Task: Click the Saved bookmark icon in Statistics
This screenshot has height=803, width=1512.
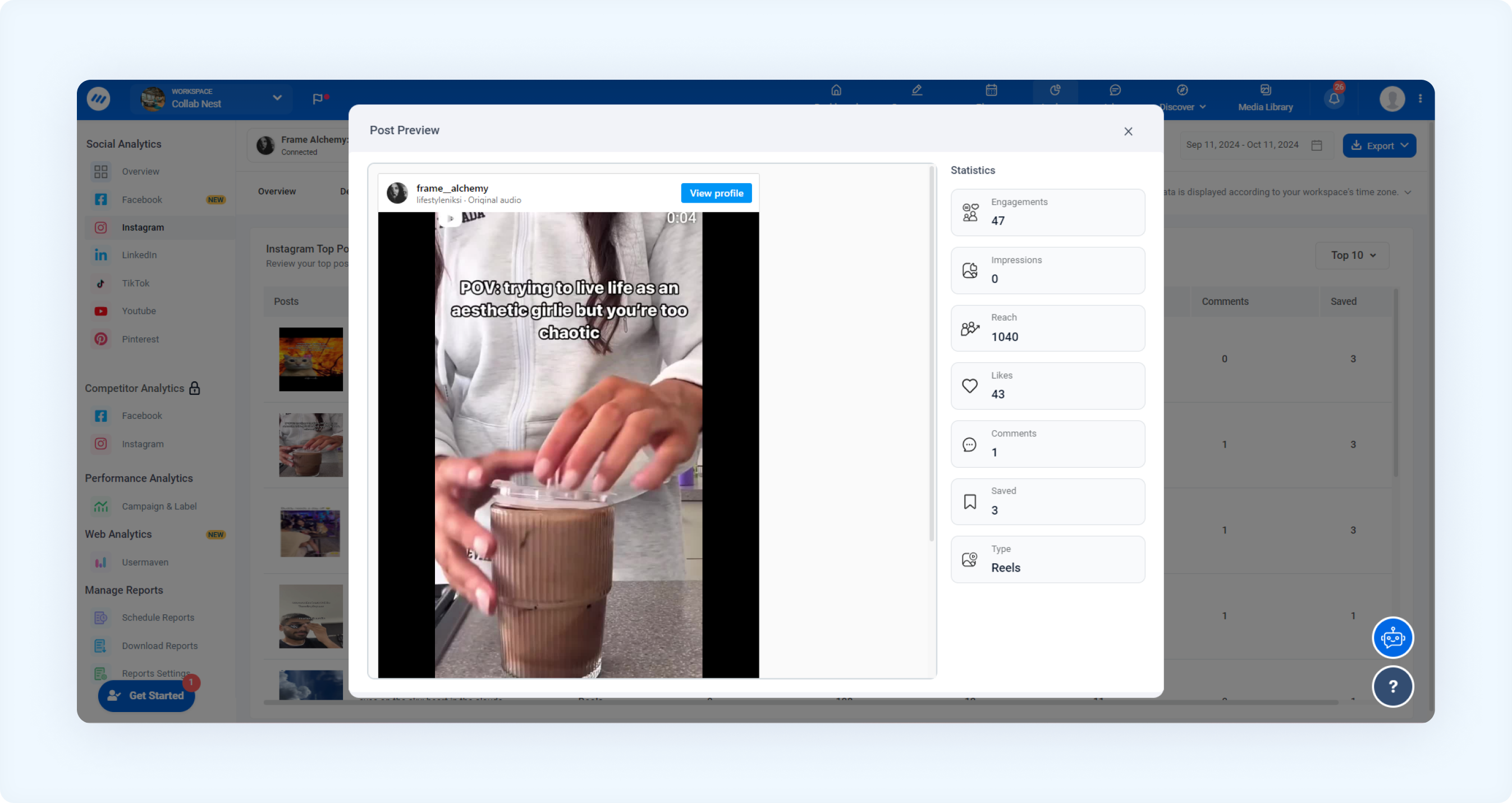Action: [970, 501]
